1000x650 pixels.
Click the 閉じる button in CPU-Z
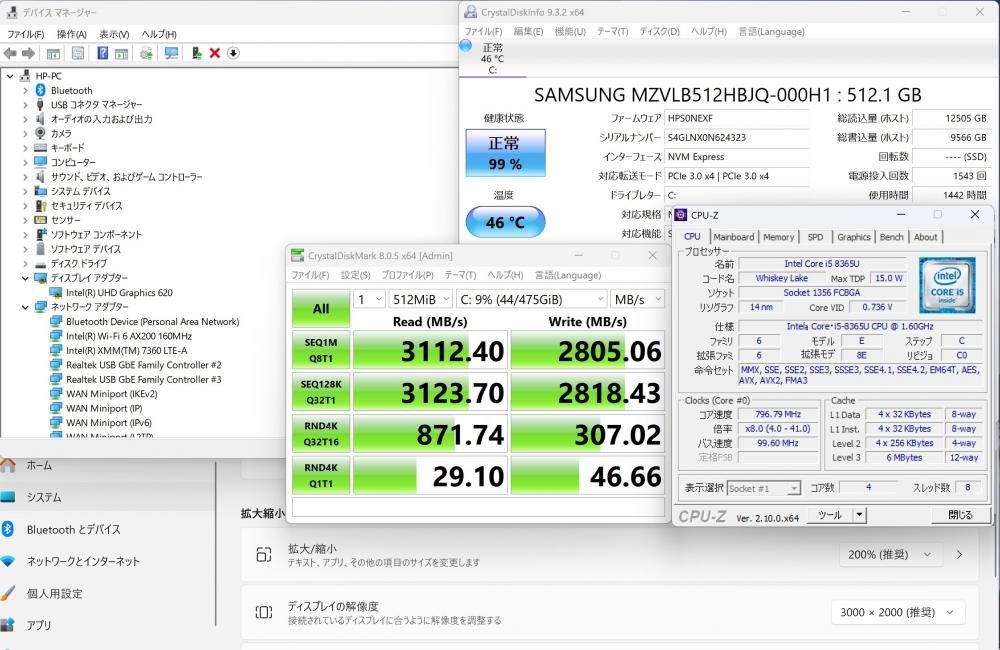click(x=960, y=515)
